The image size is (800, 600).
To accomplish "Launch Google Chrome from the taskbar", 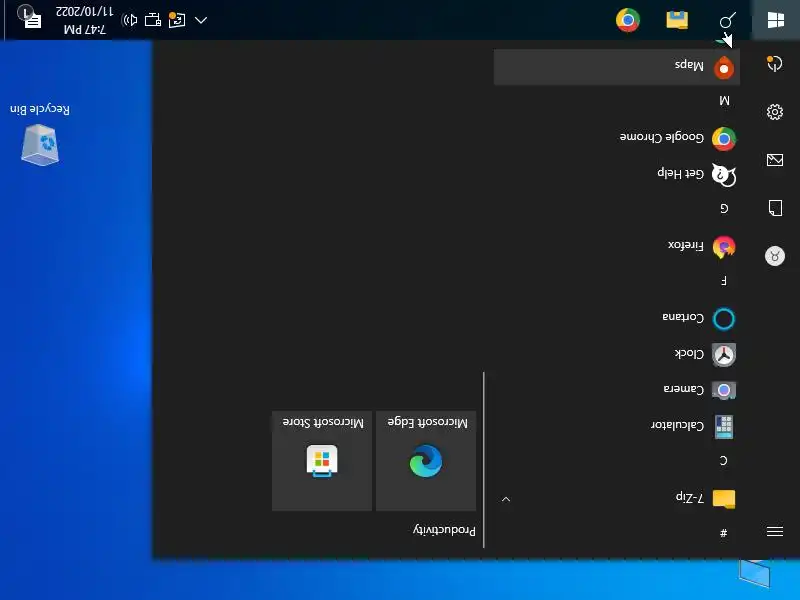I will [x=628, y=20].
